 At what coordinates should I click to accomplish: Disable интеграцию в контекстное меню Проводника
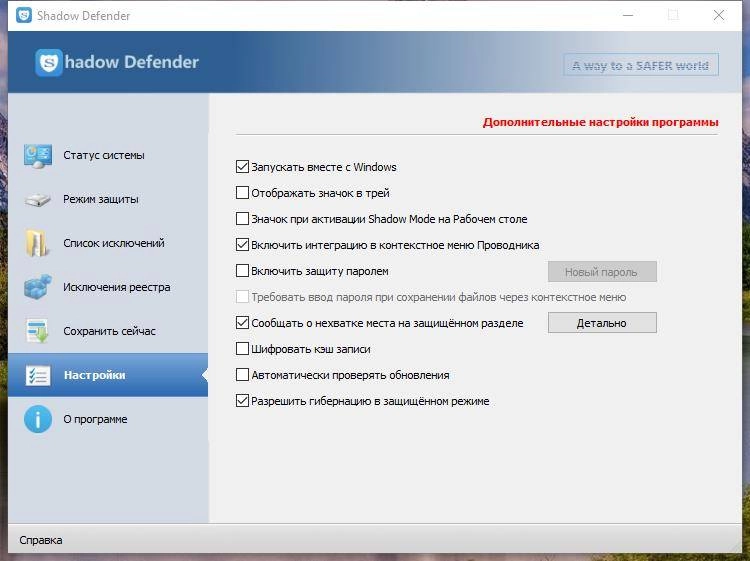point(243,245)
